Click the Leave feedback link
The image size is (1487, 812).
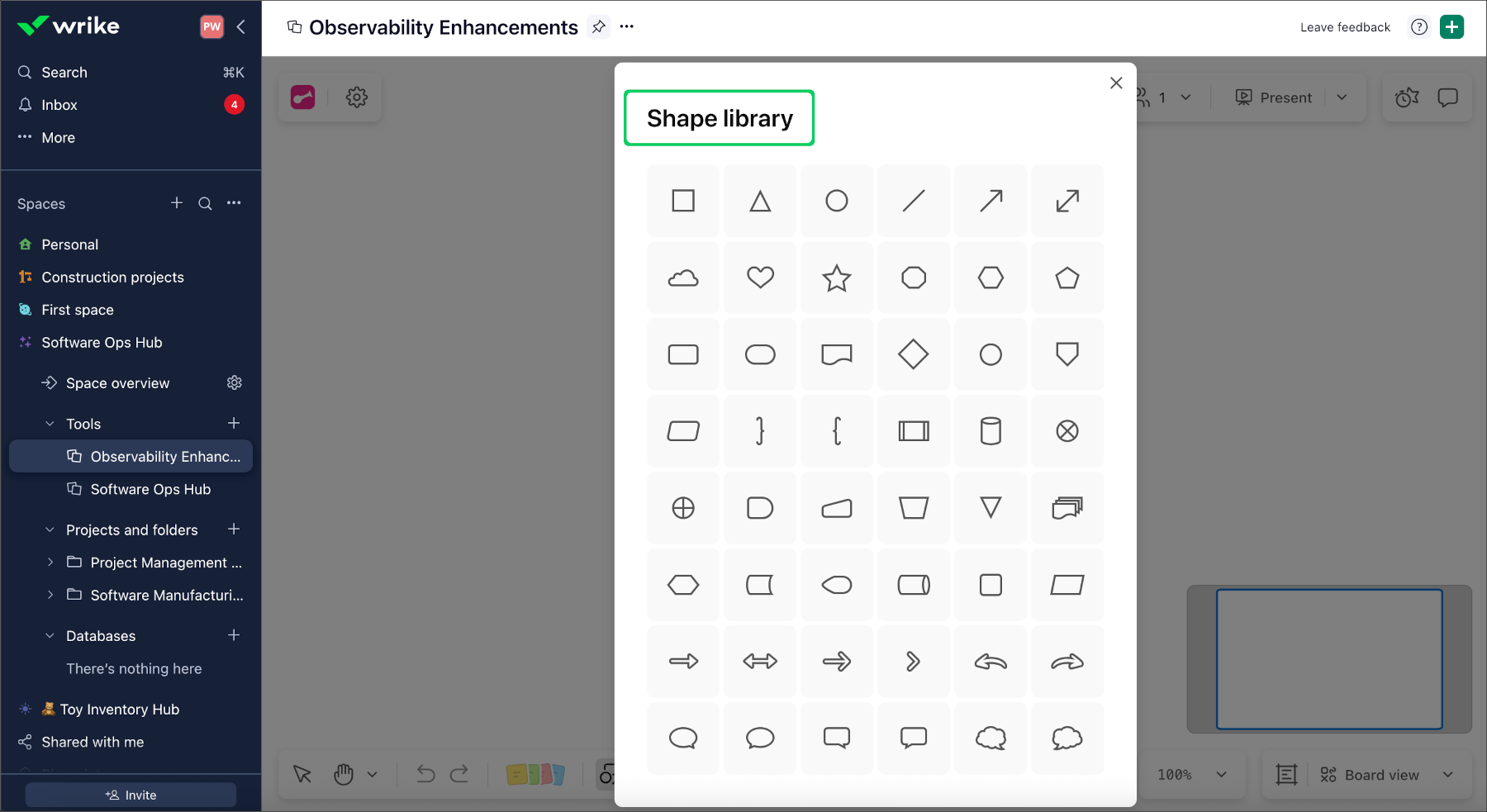coord(1345,27)
